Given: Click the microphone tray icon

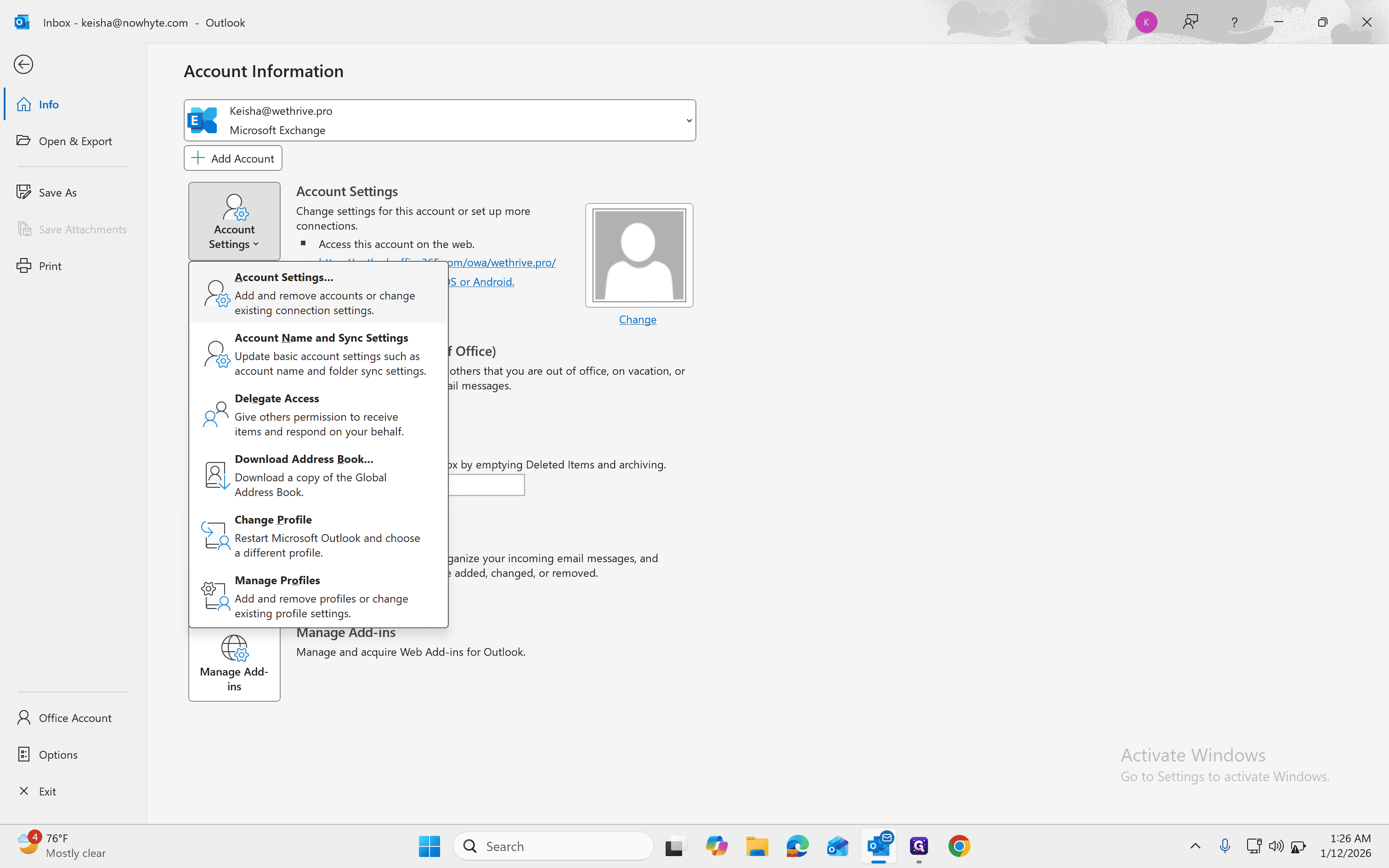Looking at the screenshot, I should coord(1225,845).
